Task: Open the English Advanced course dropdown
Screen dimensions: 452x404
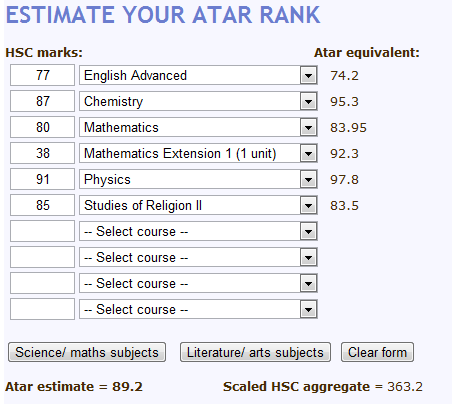Action: 198,75
